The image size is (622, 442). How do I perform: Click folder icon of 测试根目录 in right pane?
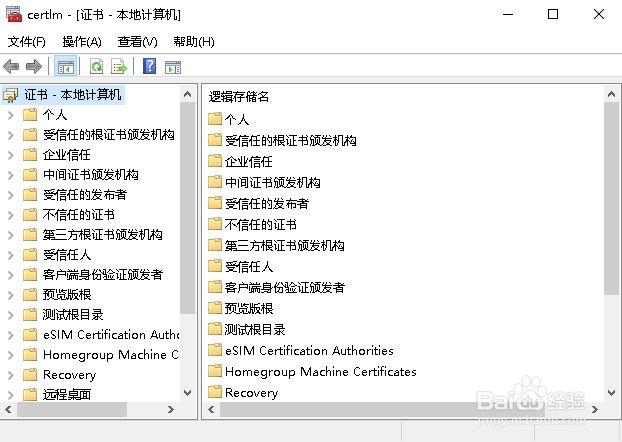tap(215, 329)
